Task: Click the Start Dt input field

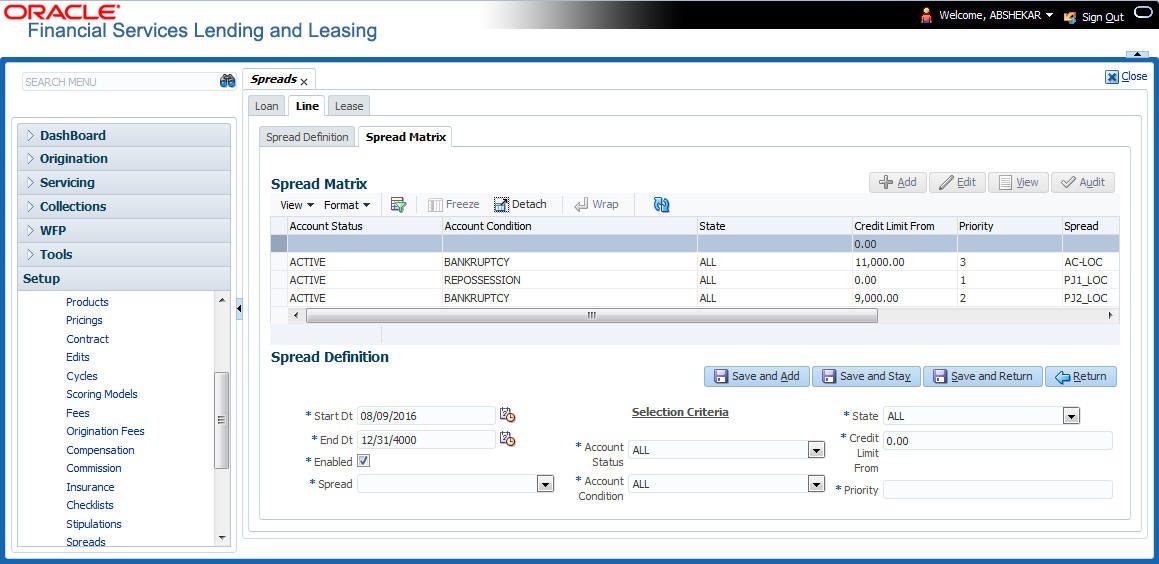Action: point(426,415)
